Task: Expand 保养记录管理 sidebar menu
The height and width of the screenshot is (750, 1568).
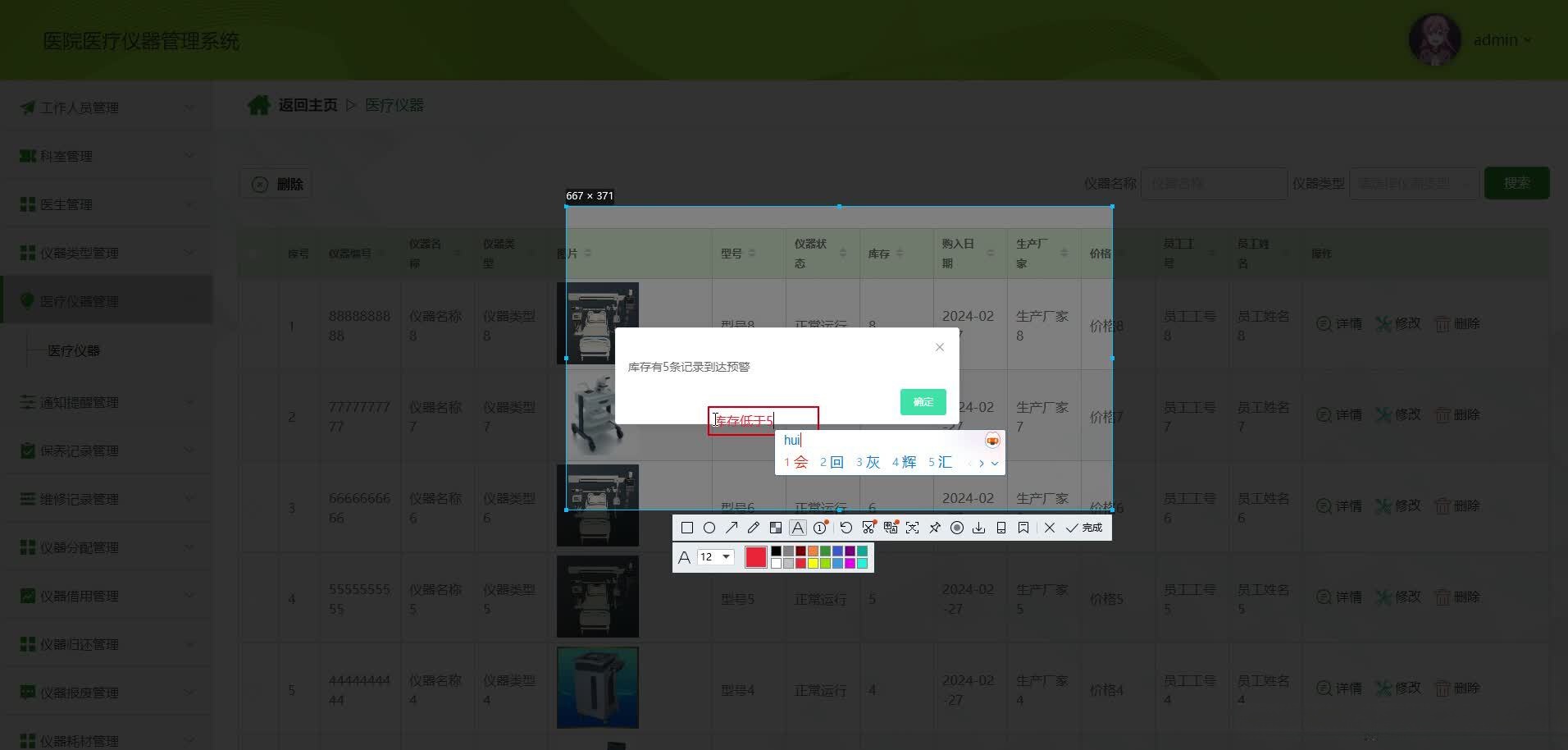Action: pyautogui.click(x=107, y=450)
